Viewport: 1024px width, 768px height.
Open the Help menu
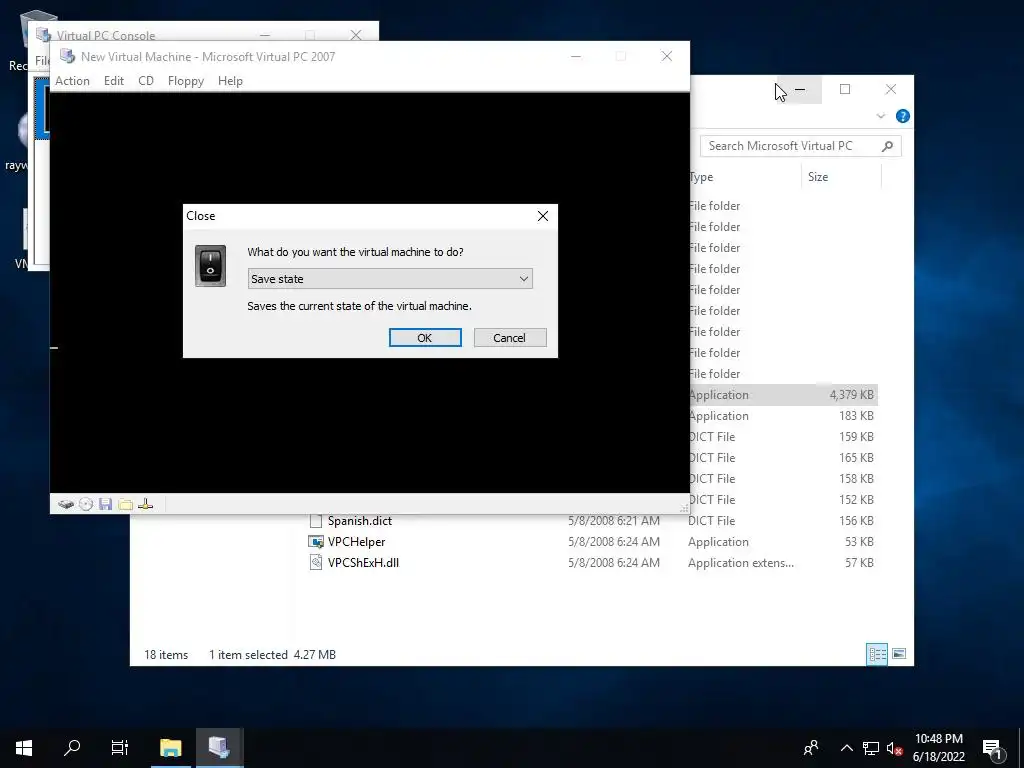[x=230, y=81]
